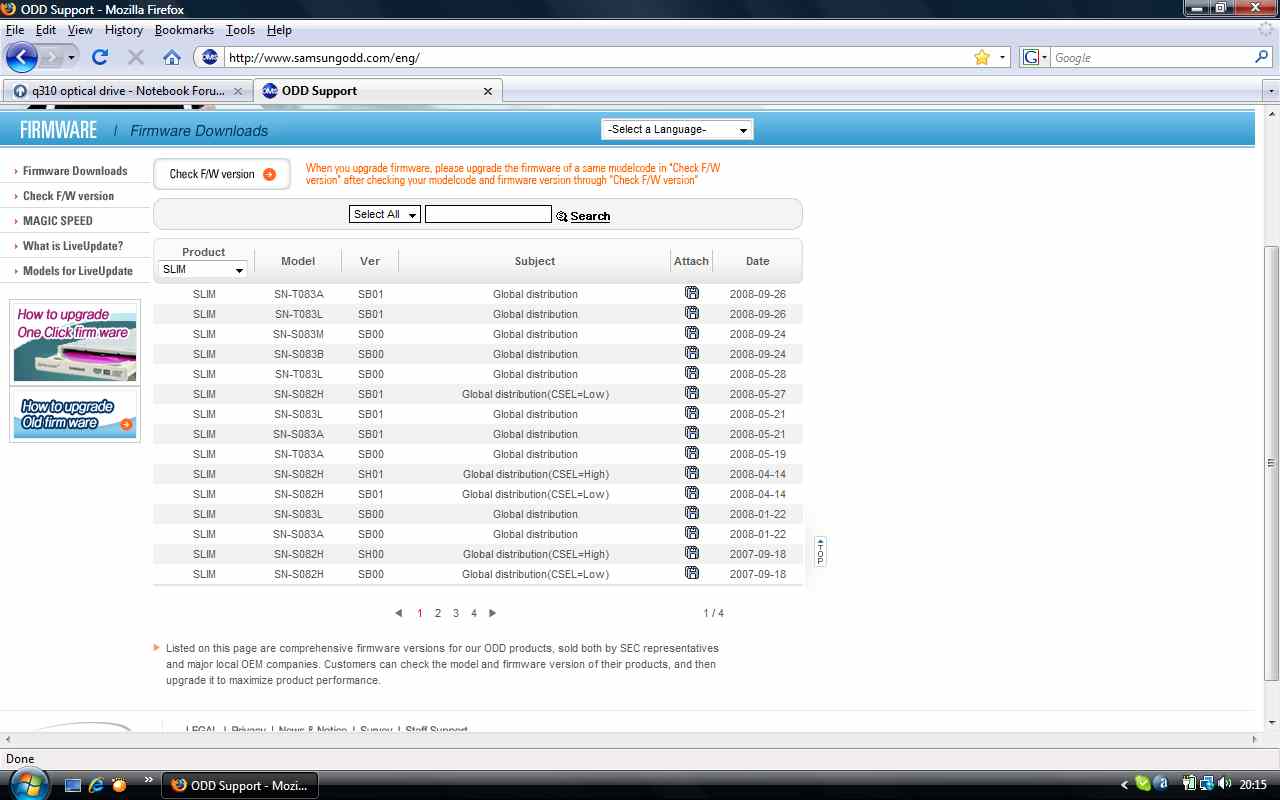Open MAGIC SPEED in the sidebar
The image size is (1280, 800).
(57, 221)
